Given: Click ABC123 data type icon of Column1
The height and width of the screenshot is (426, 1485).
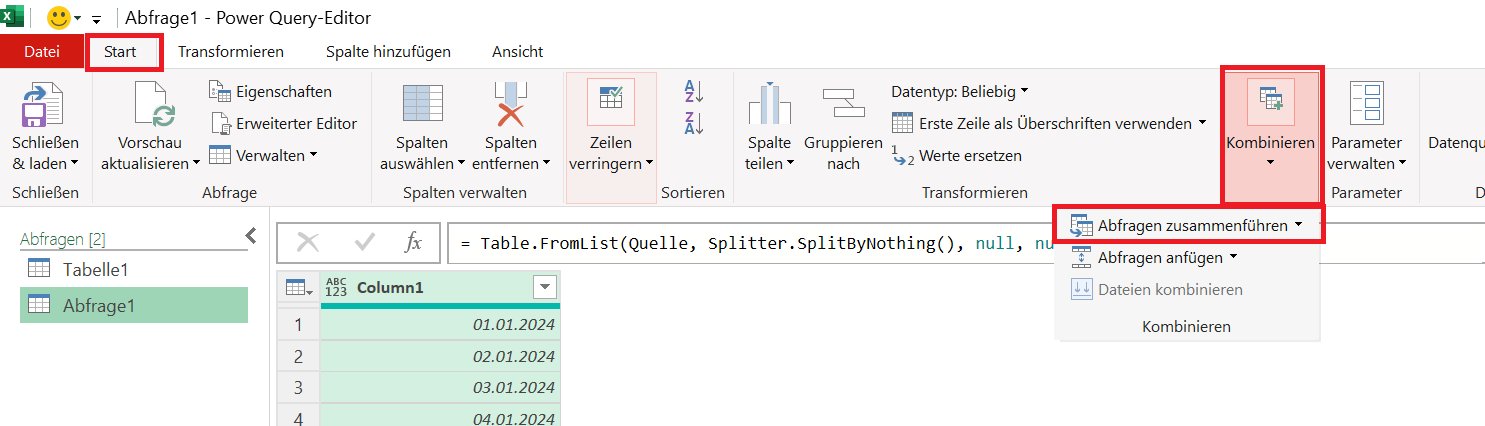Looking at the screenshot, I should tap(336, 288).
